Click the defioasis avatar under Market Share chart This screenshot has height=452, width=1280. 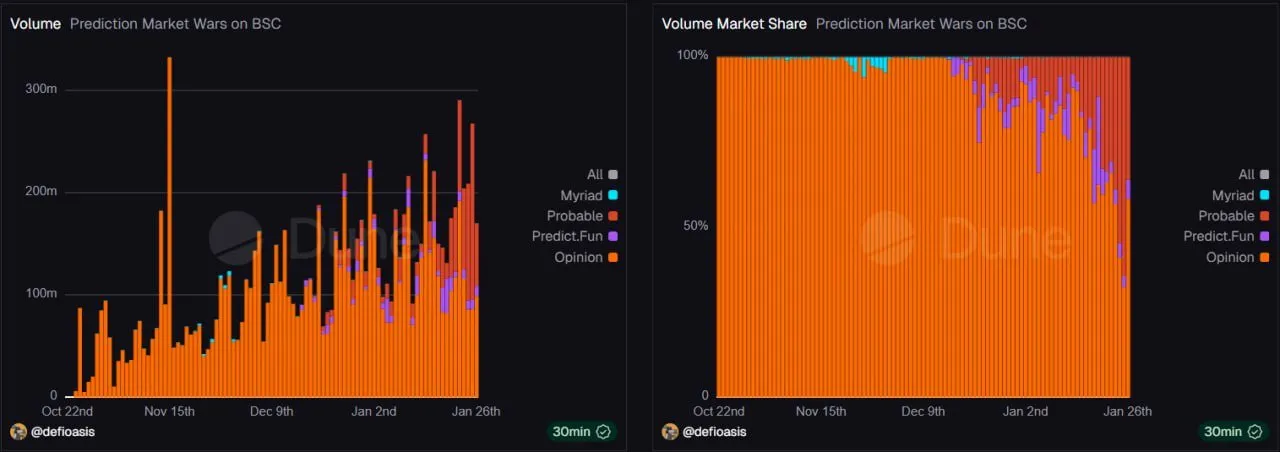pyautogui.click(x=670, y=432)
